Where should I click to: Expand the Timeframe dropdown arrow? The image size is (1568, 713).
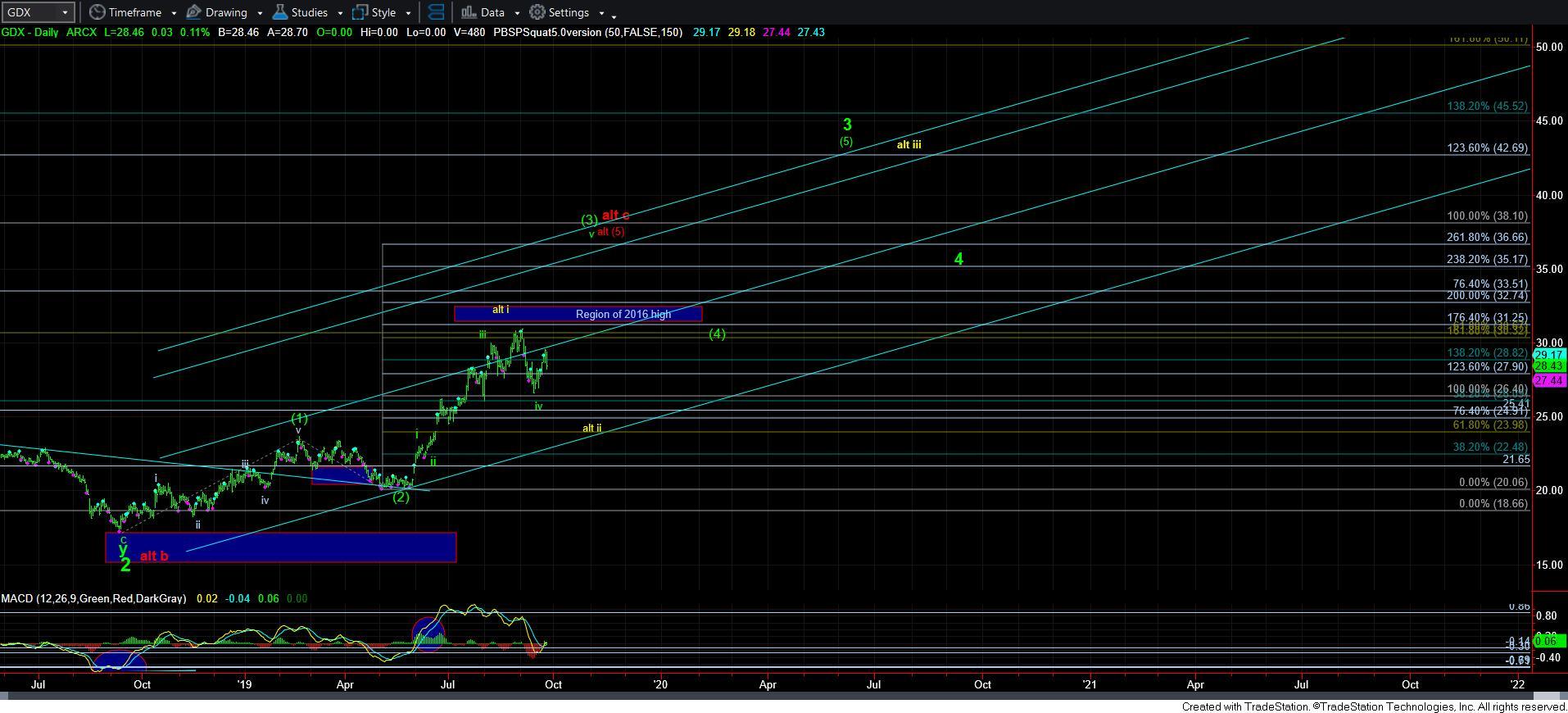(x=174, y=13)
